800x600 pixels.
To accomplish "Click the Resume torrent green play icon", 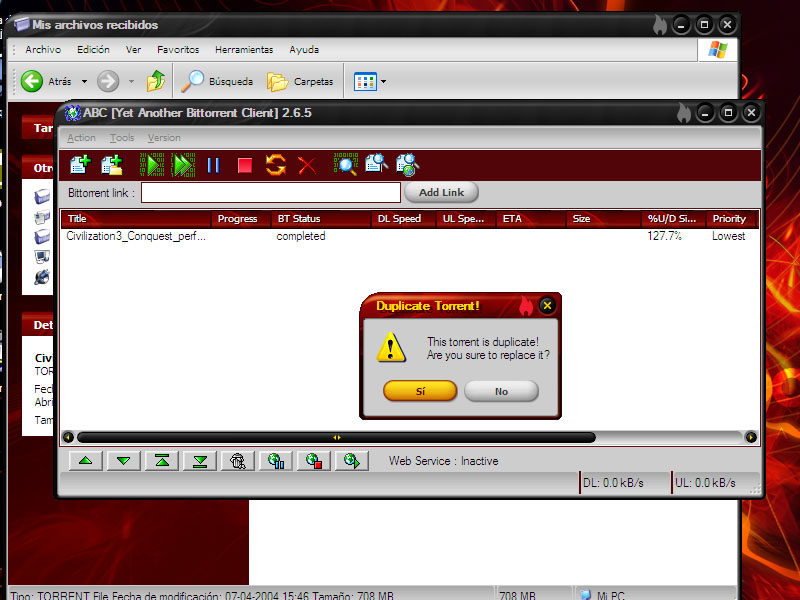I will [151, 165].
